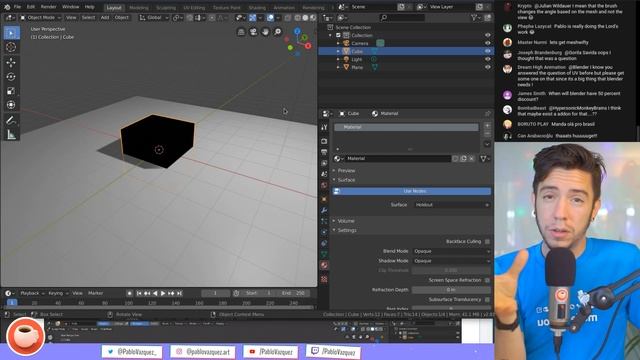Expand the Preview panel
The width and height of the screenshot is (640, 360).
point(346,171)
